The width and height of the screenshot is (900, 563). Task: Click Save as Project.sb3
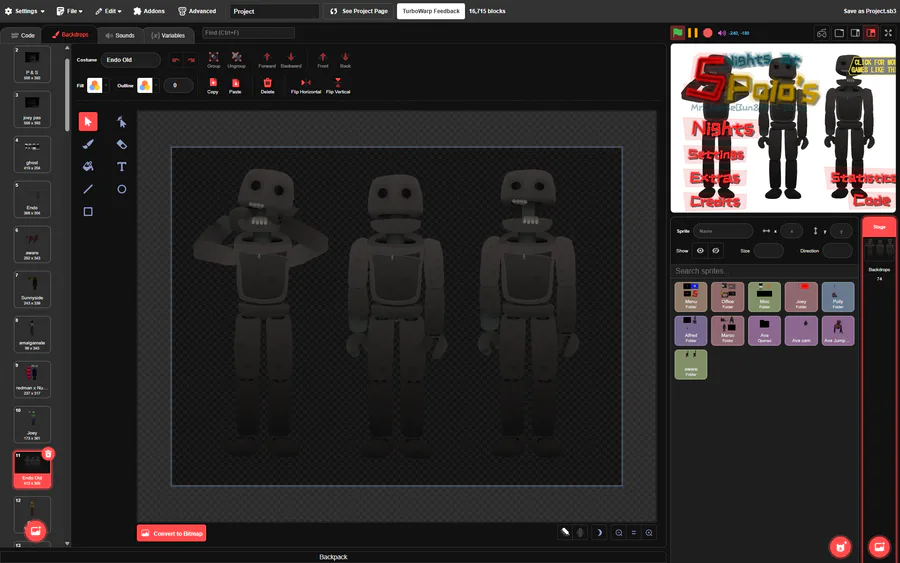point(869,11)
